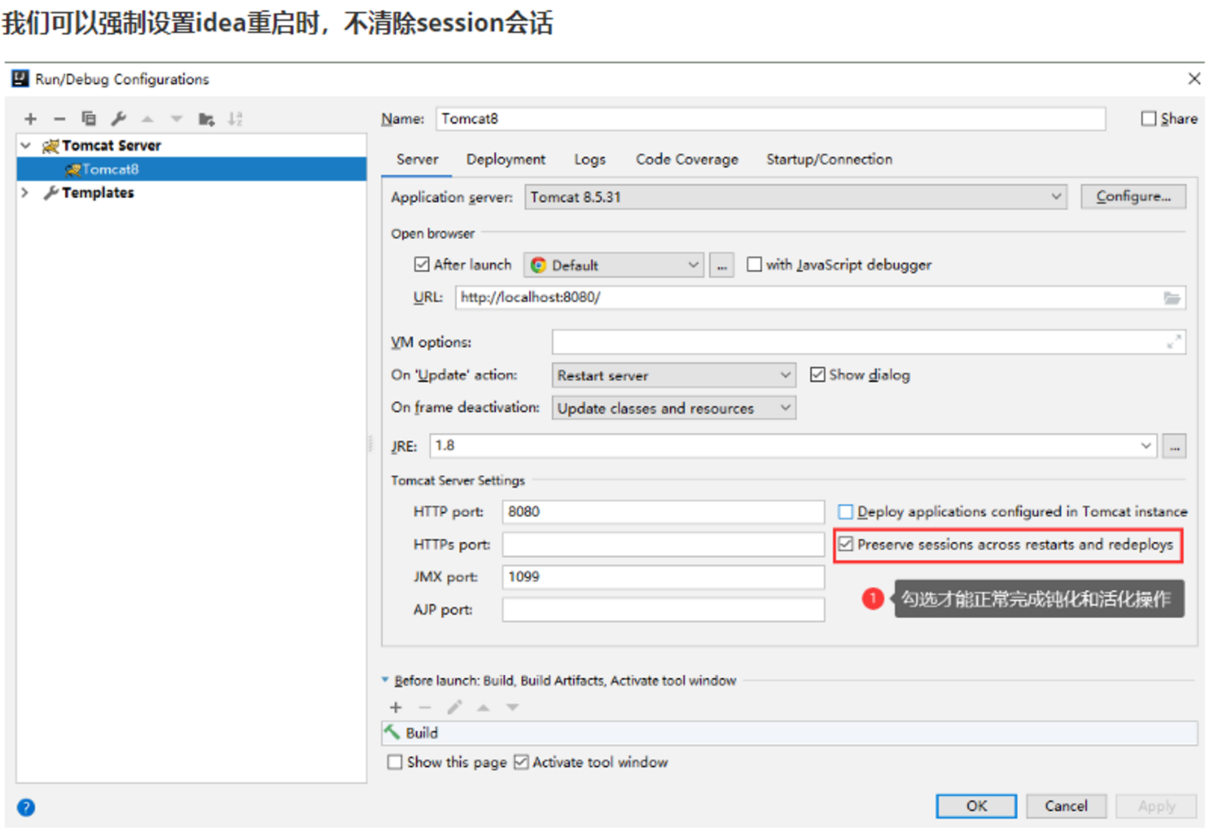Click URL field with localhost:8080
Screen dimensions: 1207x831
[x=820, y=298]
